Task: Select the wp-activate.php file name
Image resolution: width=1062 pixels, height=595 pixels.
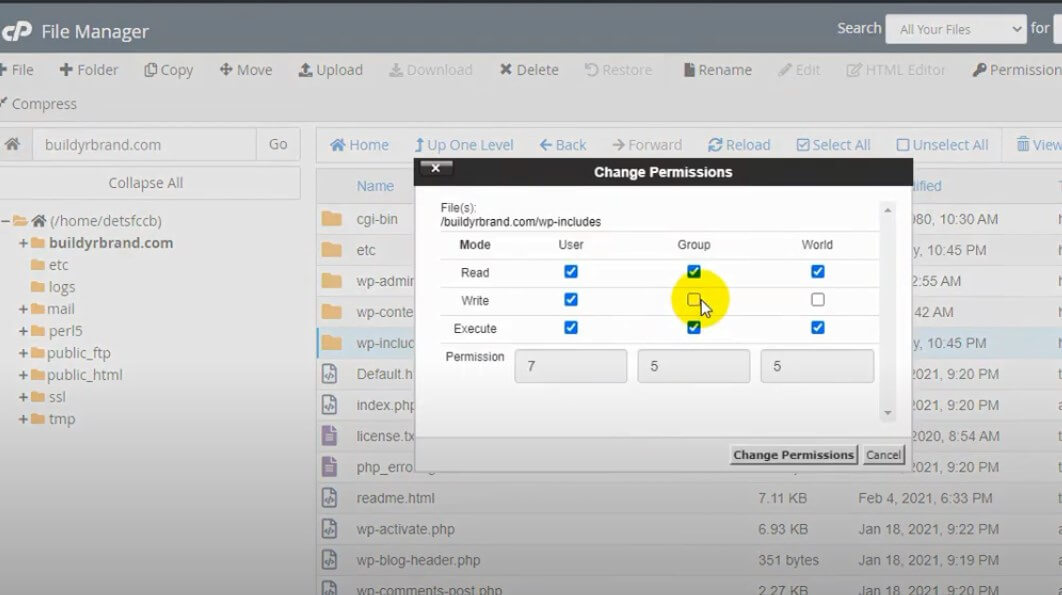Action: (x=406, y=529)
